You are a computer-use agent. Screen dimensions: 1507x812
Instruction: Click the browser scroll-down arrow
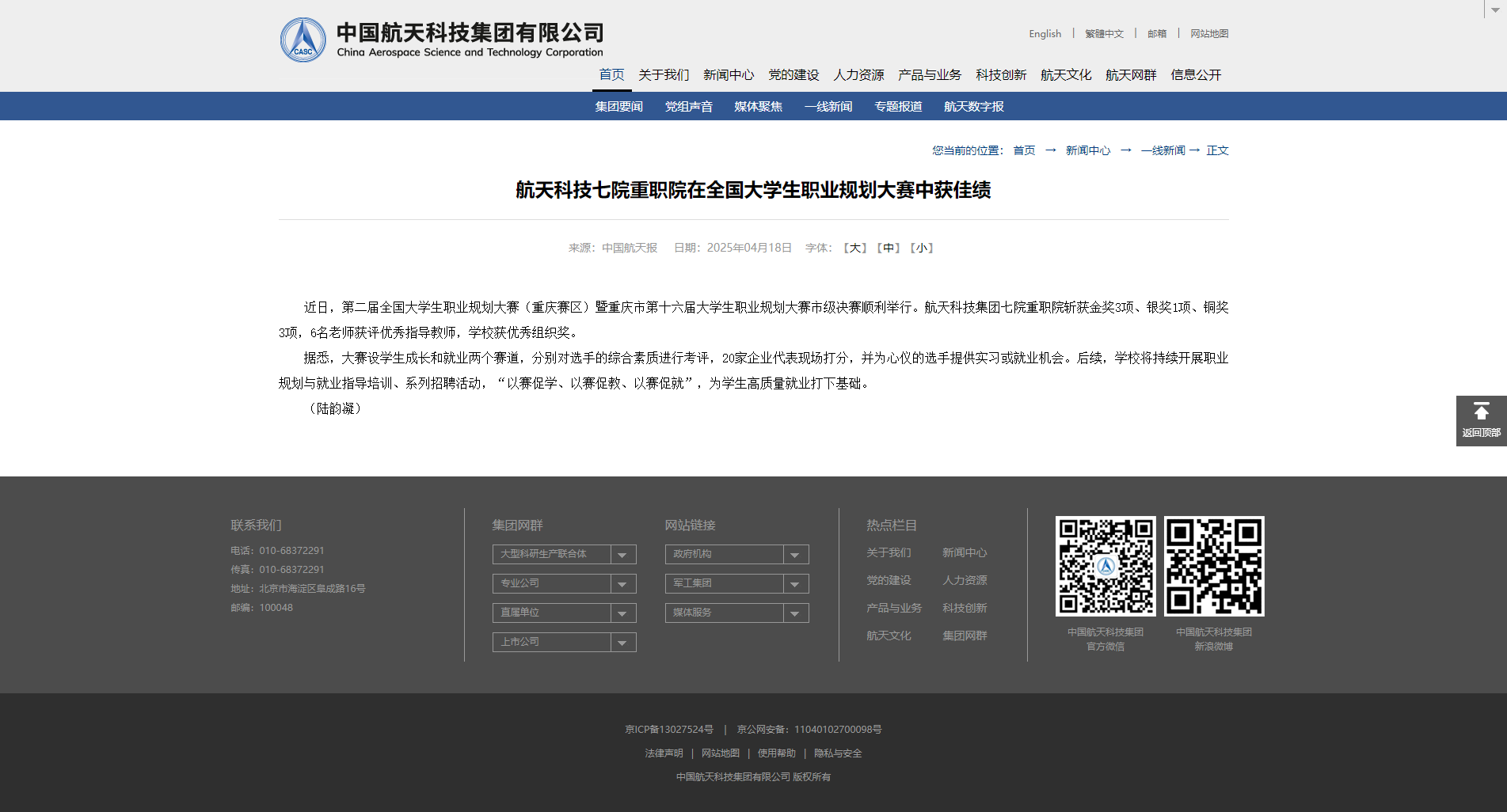click(1495, 9)
